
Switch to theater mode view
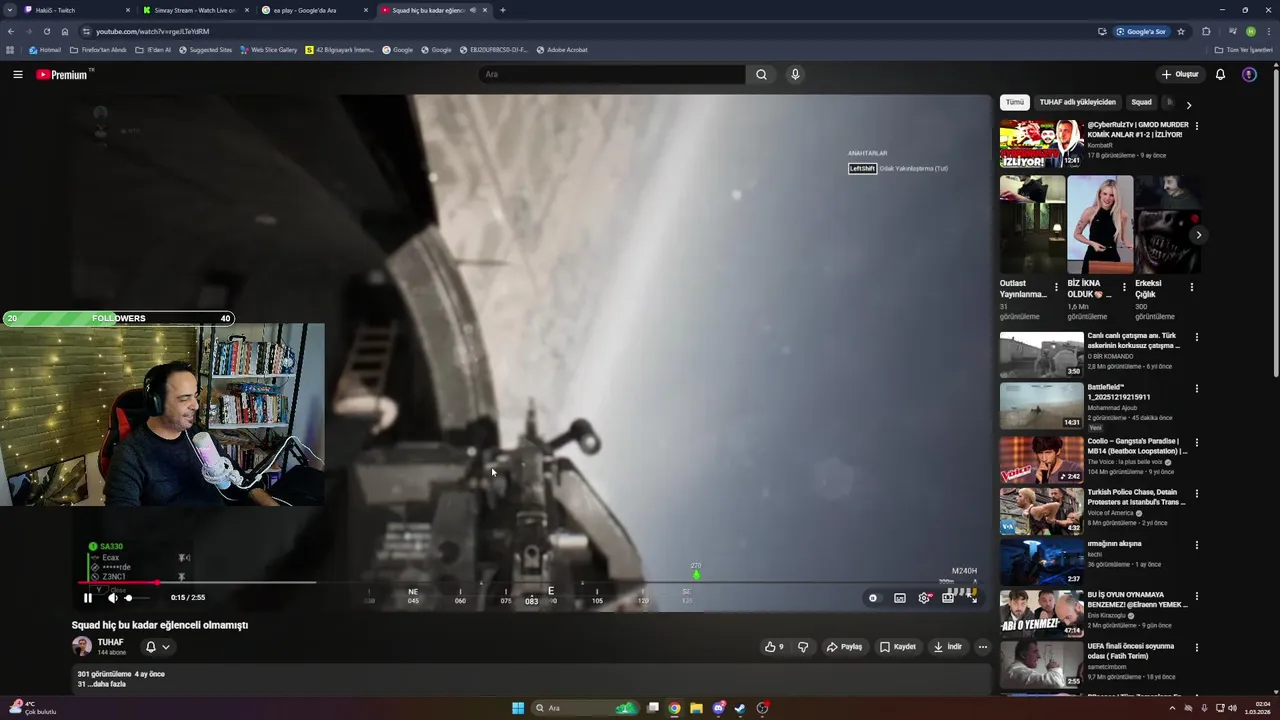click(948, 598)
